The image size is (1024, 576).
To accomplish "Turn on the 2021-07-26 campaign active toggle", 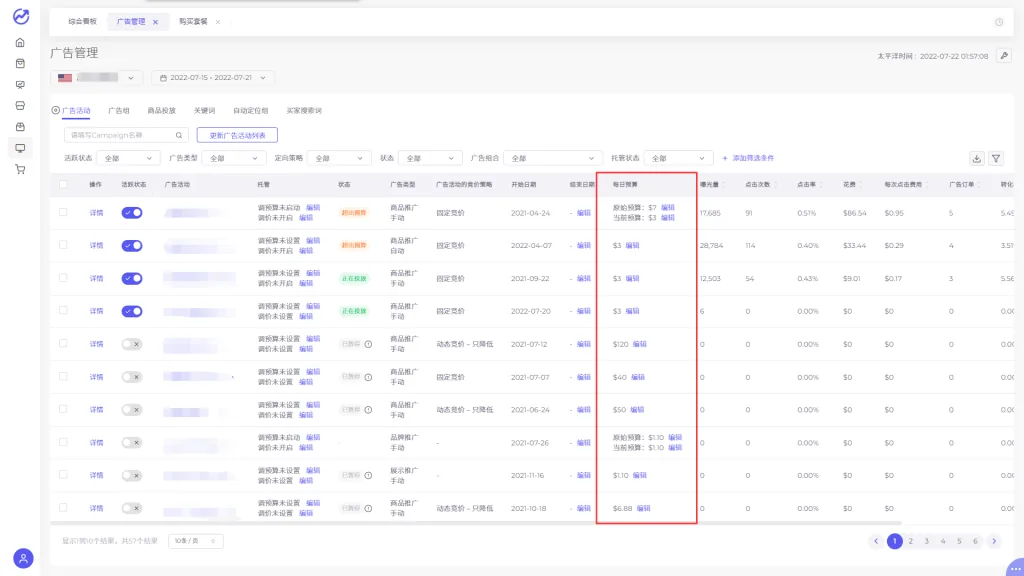I will coord(132,442).
